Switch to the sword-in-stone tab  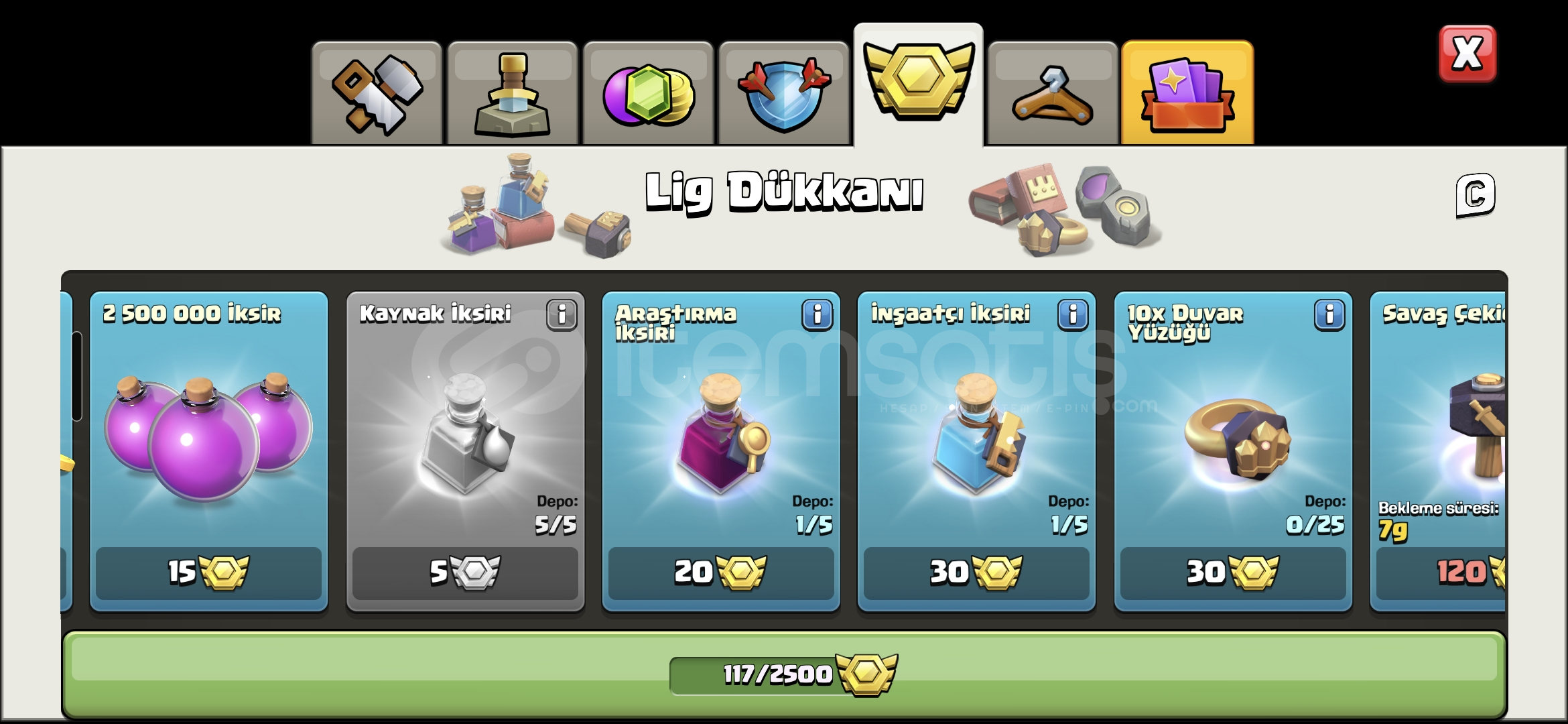point(513,93)
